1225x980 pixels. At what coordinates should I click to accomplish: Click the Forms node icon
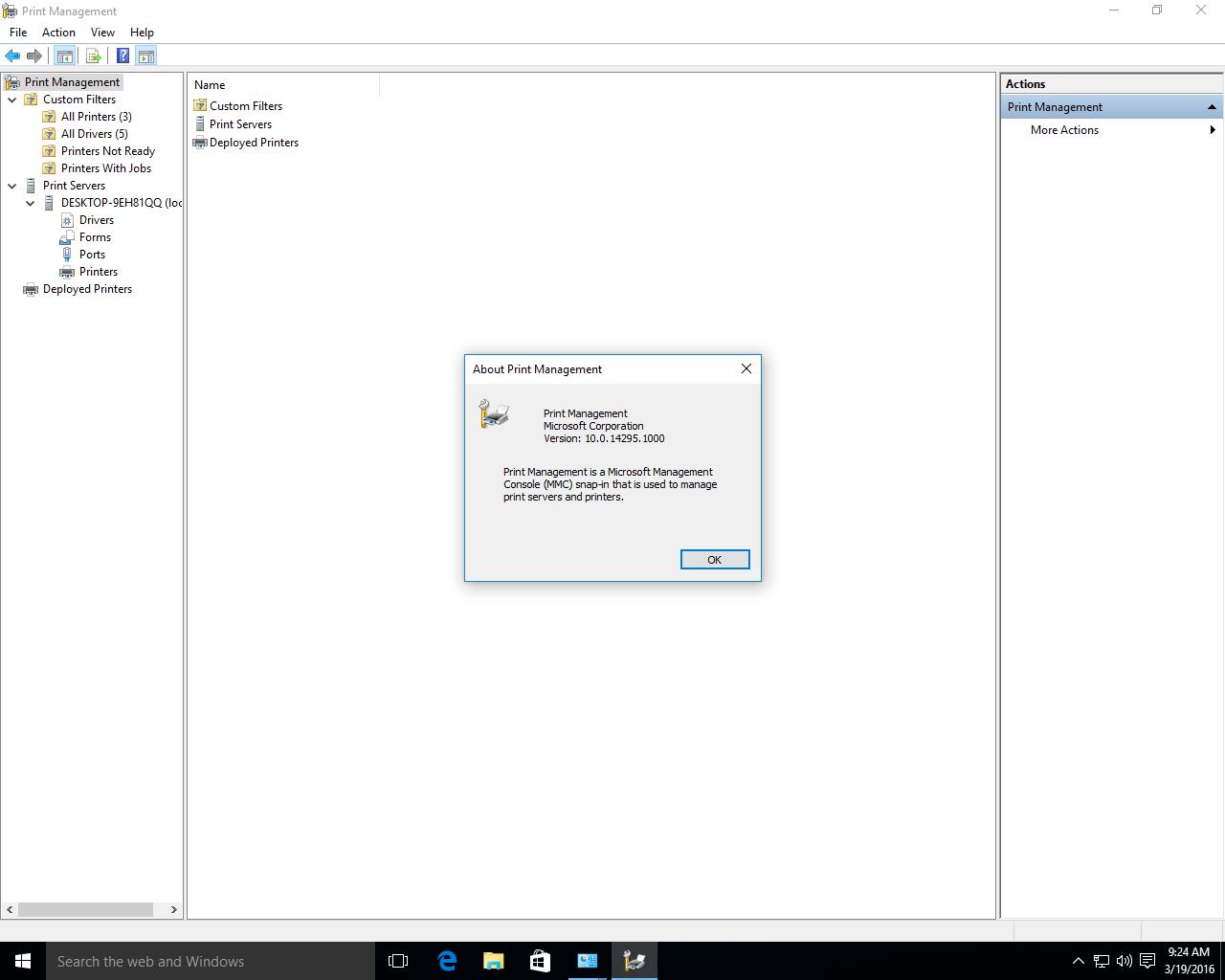(x=67, y=237)
